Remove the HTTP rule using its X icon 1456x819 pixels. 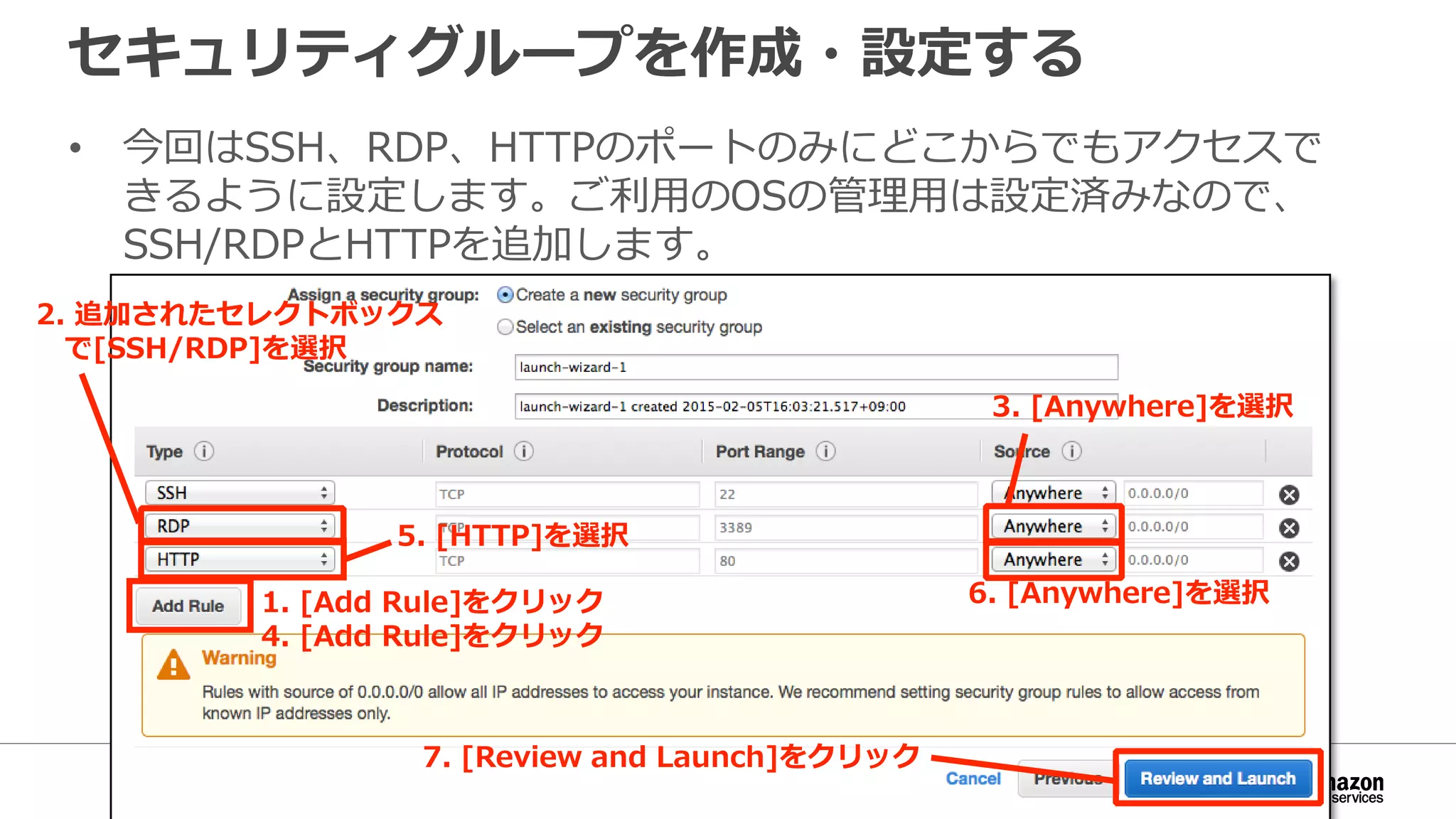pyautogui.click(x=1289, y=562)
